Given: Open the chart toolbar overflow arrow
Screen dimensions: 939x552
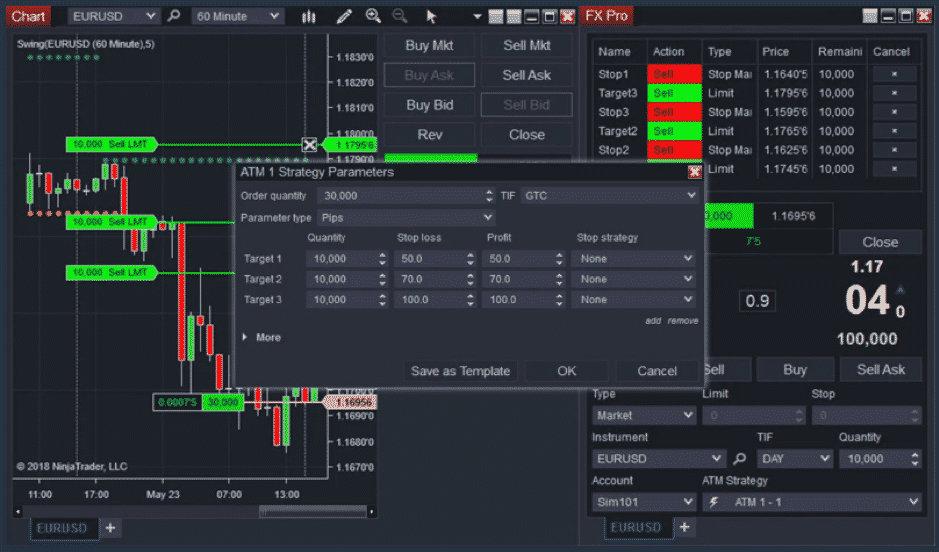Looking at the screenshot, I should (477, 16).
